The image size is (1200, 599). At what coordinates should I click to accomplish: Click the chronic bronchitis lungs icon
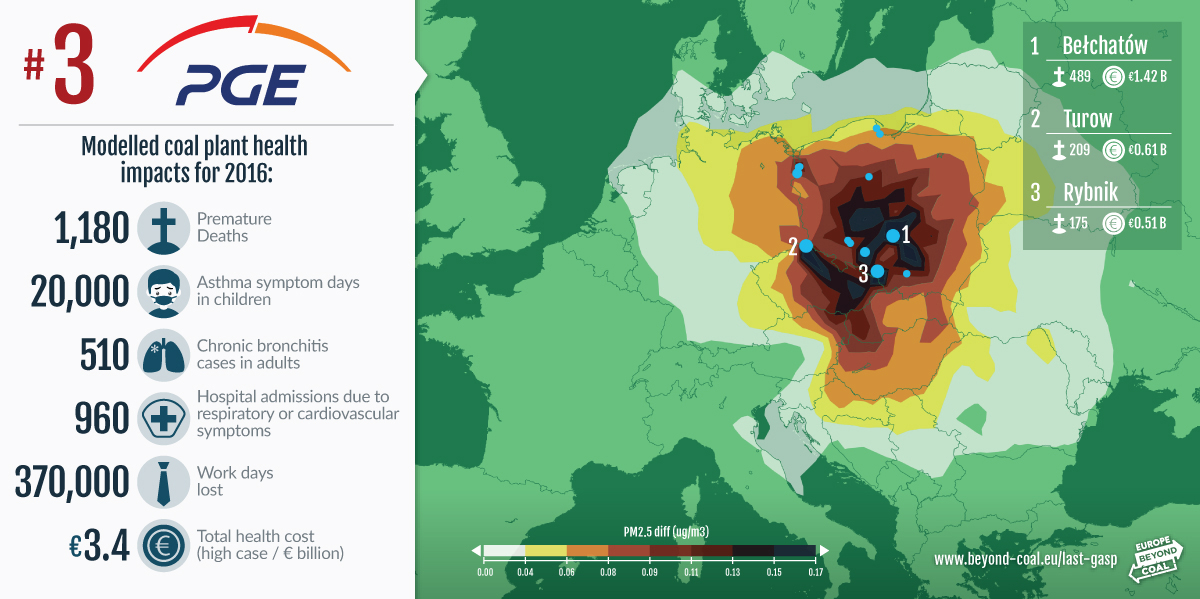point(163,354)
